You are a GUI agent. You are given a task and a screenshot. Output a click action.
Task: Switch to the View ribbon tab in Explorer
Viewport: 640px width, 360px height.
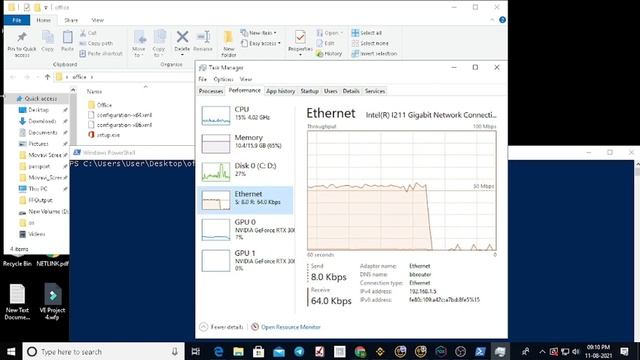(x=98, y=20)
